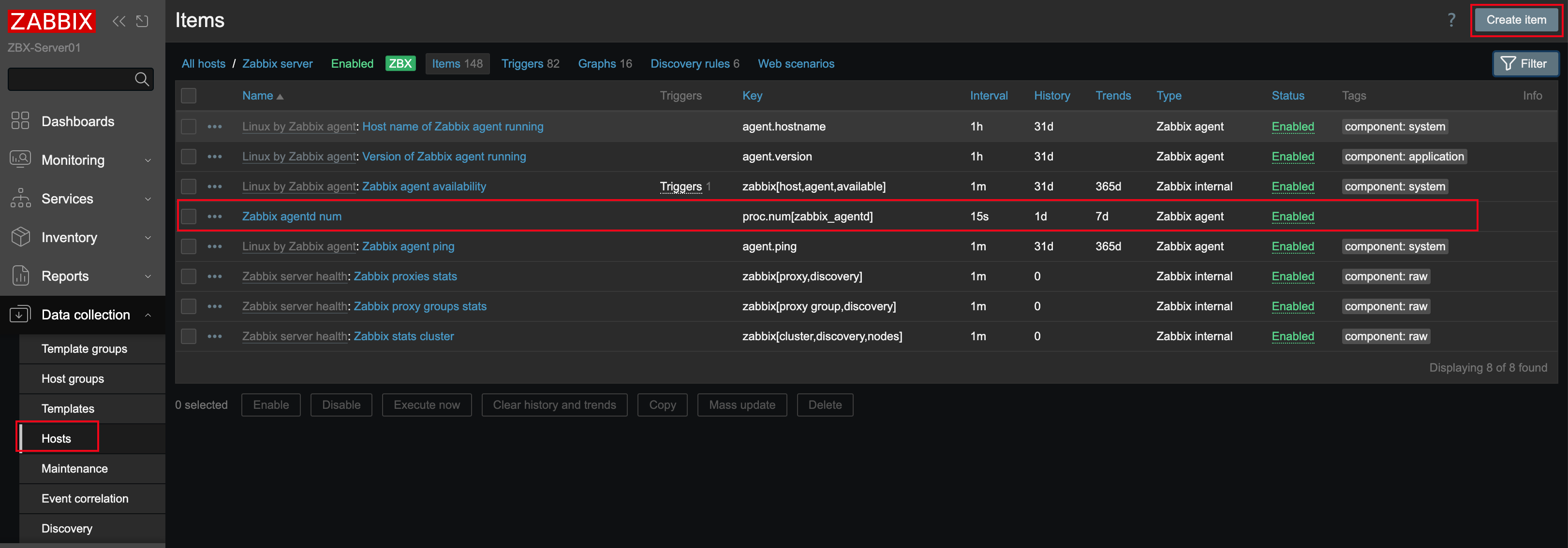This screenshot has width=1568, height=548.
Task: Collapse the Data collection menu chevron
Action: point(148,315)
